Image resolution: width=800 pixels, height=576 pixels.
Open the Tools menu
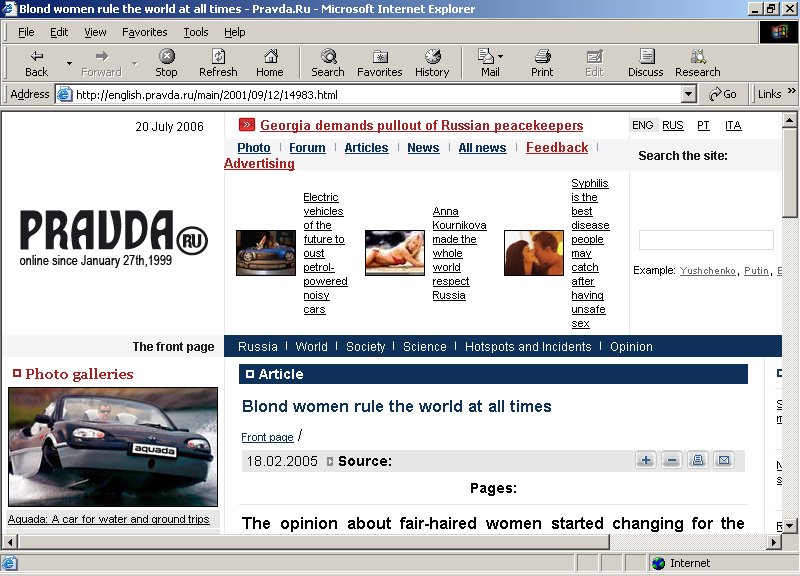196,32
